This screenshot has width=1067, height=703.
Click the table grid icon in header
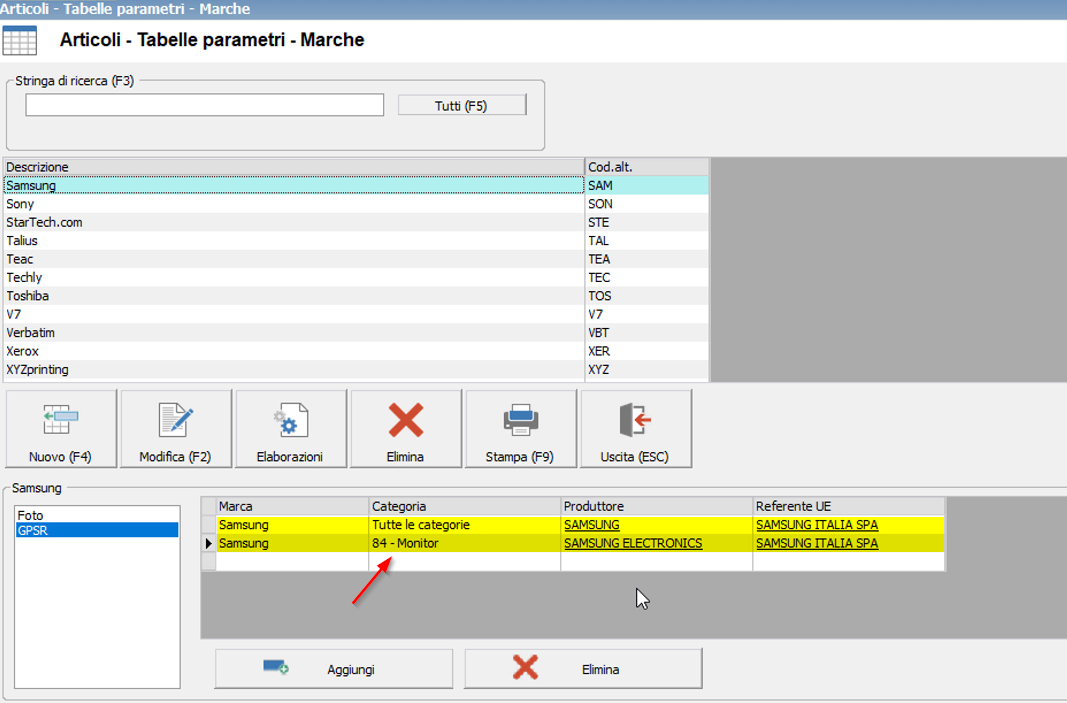20,41
